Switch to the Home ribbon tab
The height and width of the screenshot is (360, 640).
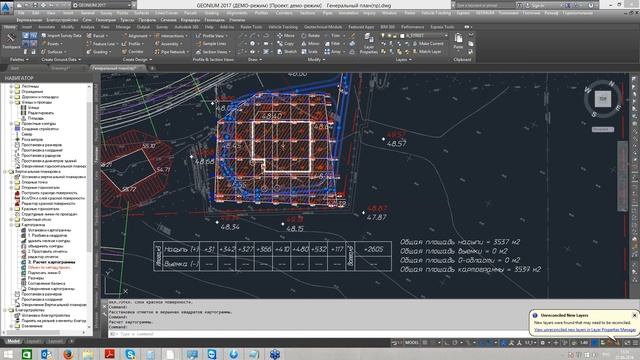point(9,27)
